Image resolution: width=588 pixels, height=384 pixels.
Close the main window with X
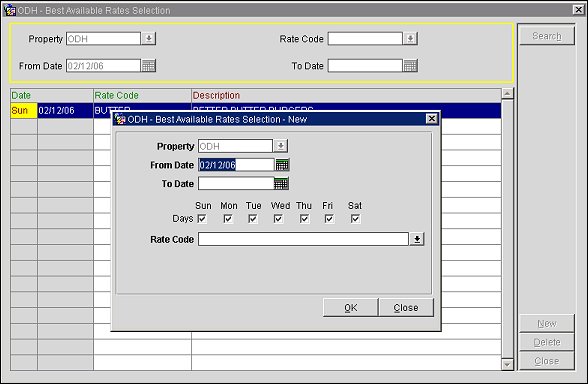click(x=579, y=10)
